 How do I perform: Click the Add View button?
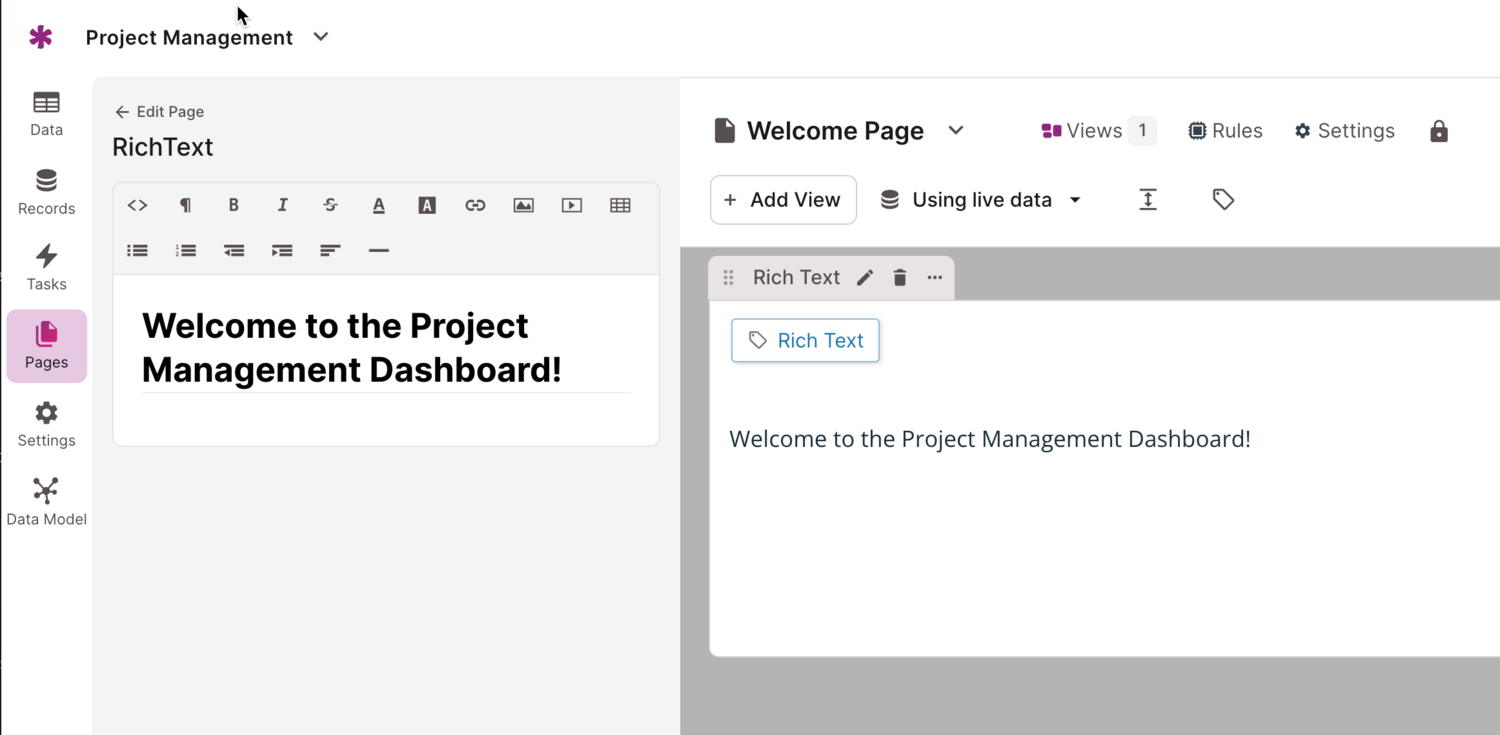[x=783, y=200]
